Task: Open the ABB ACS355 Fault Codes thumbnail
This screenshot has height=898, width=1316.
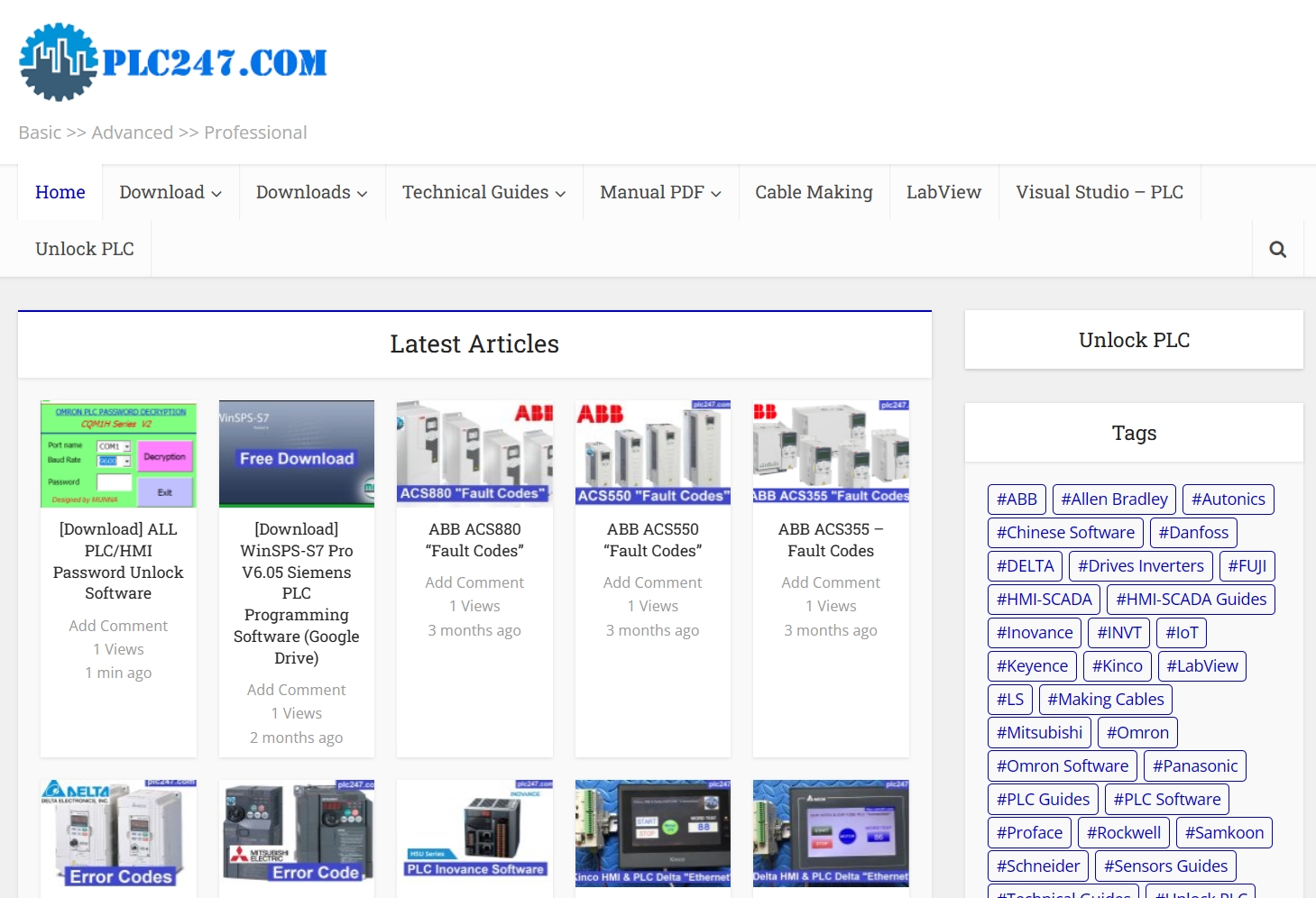Action: 831,452
